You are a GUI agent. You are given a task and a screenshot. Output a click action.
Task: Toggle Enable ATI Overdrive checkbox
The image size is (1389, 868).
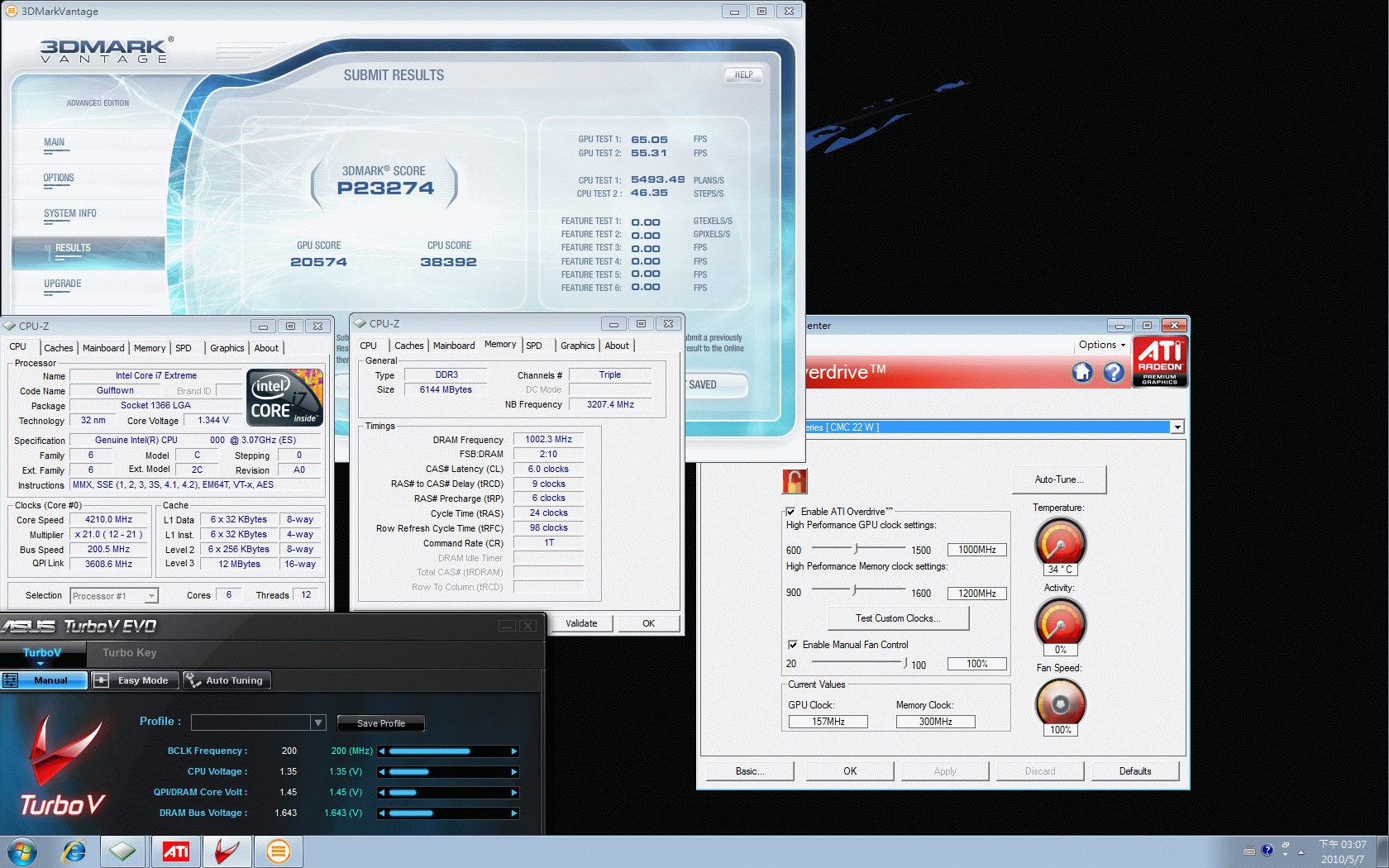coord(791,512)
